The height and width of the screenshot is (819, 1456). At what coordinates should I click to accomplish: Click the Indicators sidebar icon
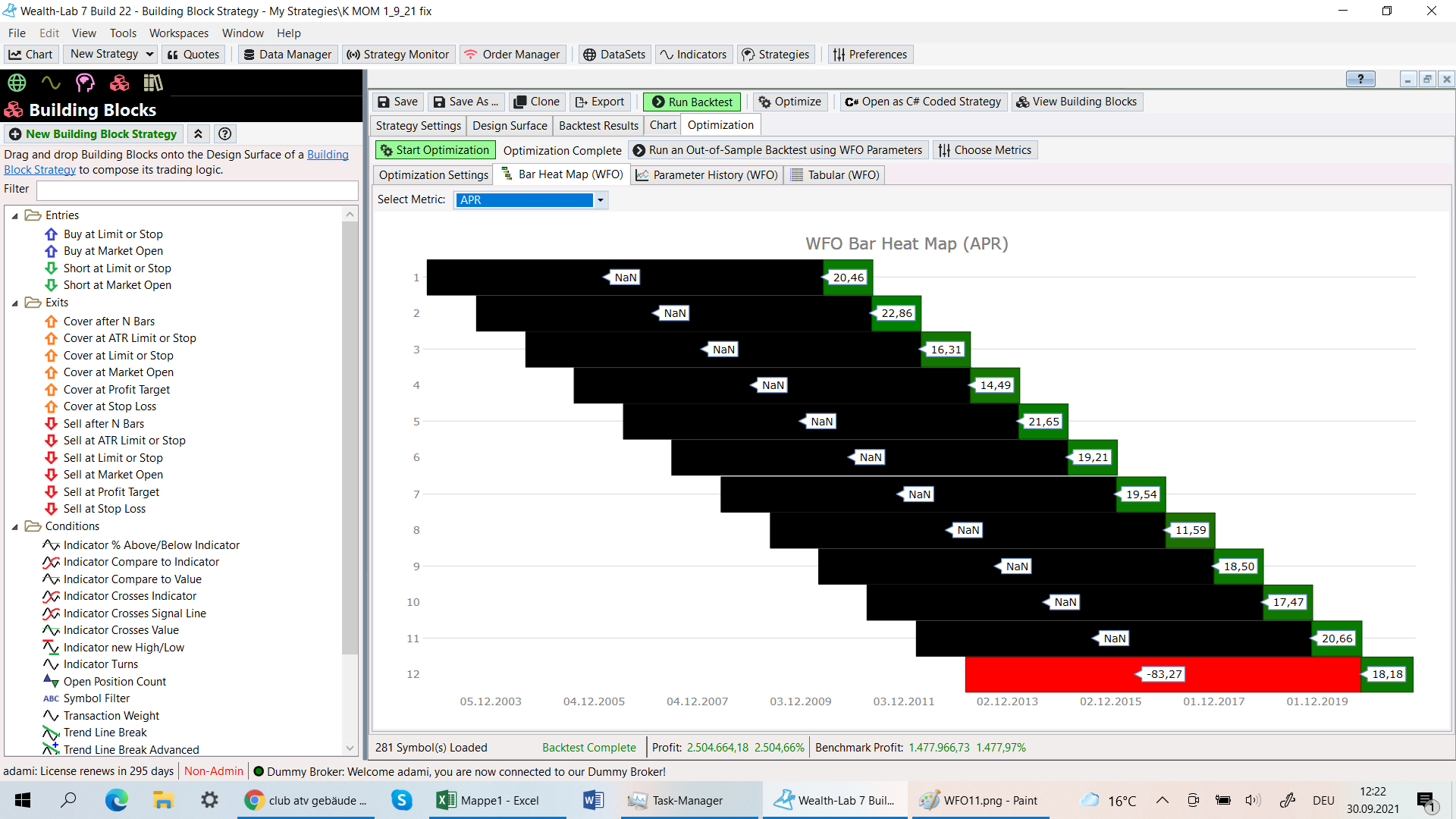coord(51,83)
